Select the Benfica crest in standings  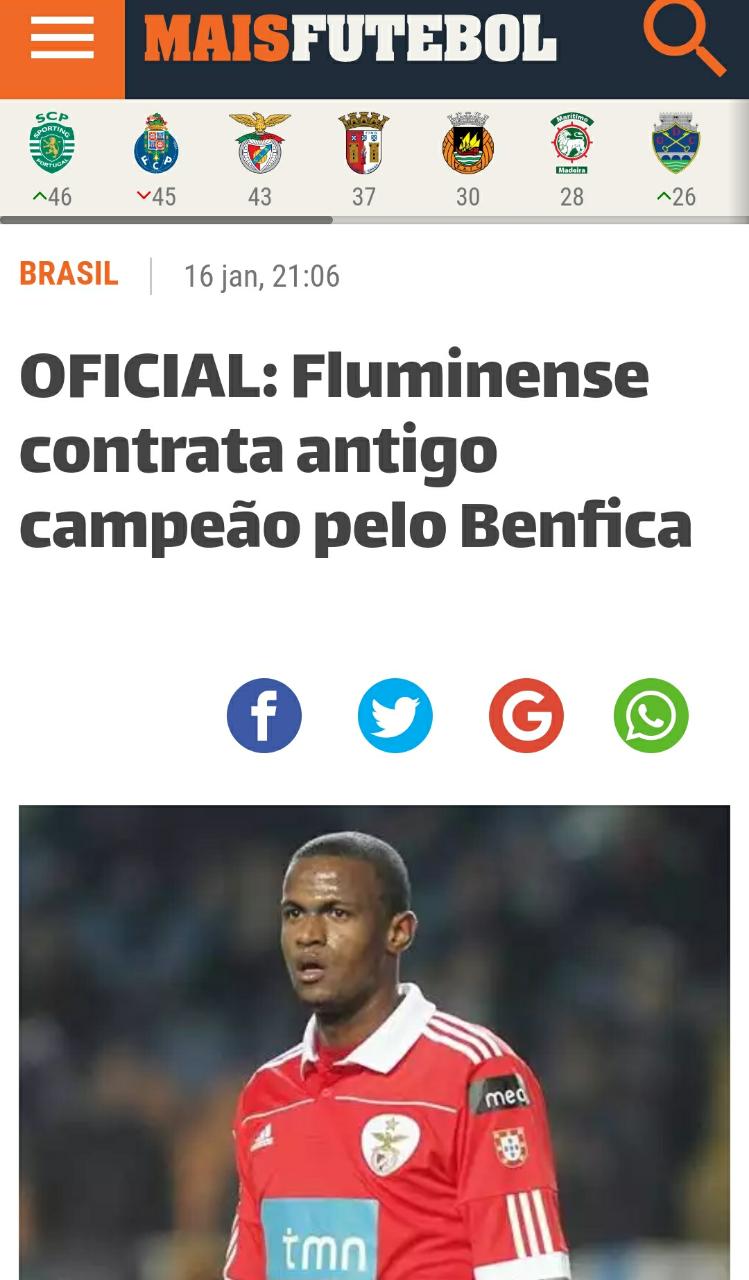coord(260,143)
